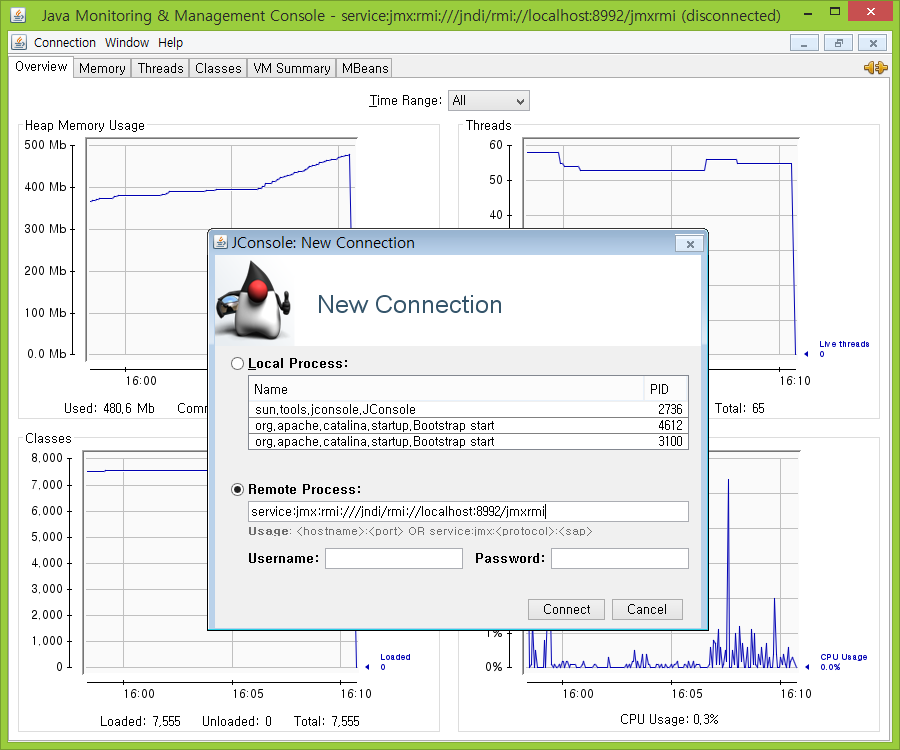Click the Username input field
Image resolution: width=900 pixels, height=750 pixels.
click(393, 559)
